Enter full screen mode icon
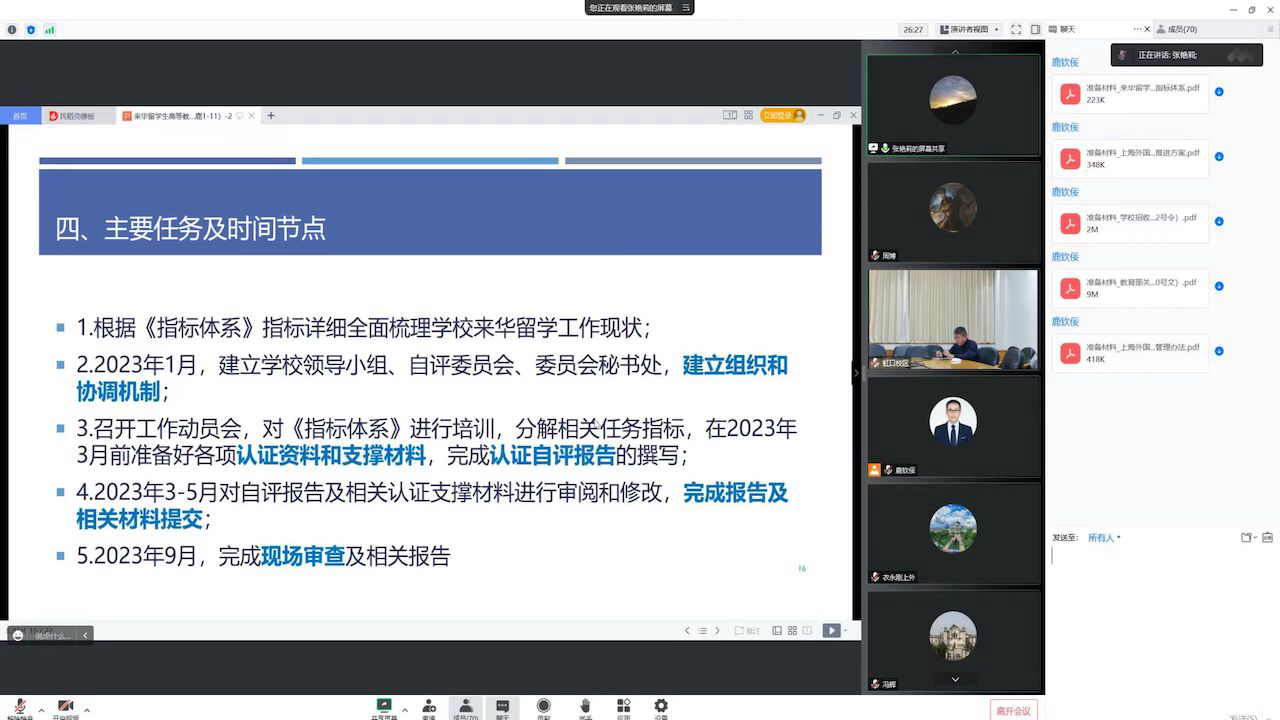Viewport: 1280px width, 720px height. (x=1016, y=30)
